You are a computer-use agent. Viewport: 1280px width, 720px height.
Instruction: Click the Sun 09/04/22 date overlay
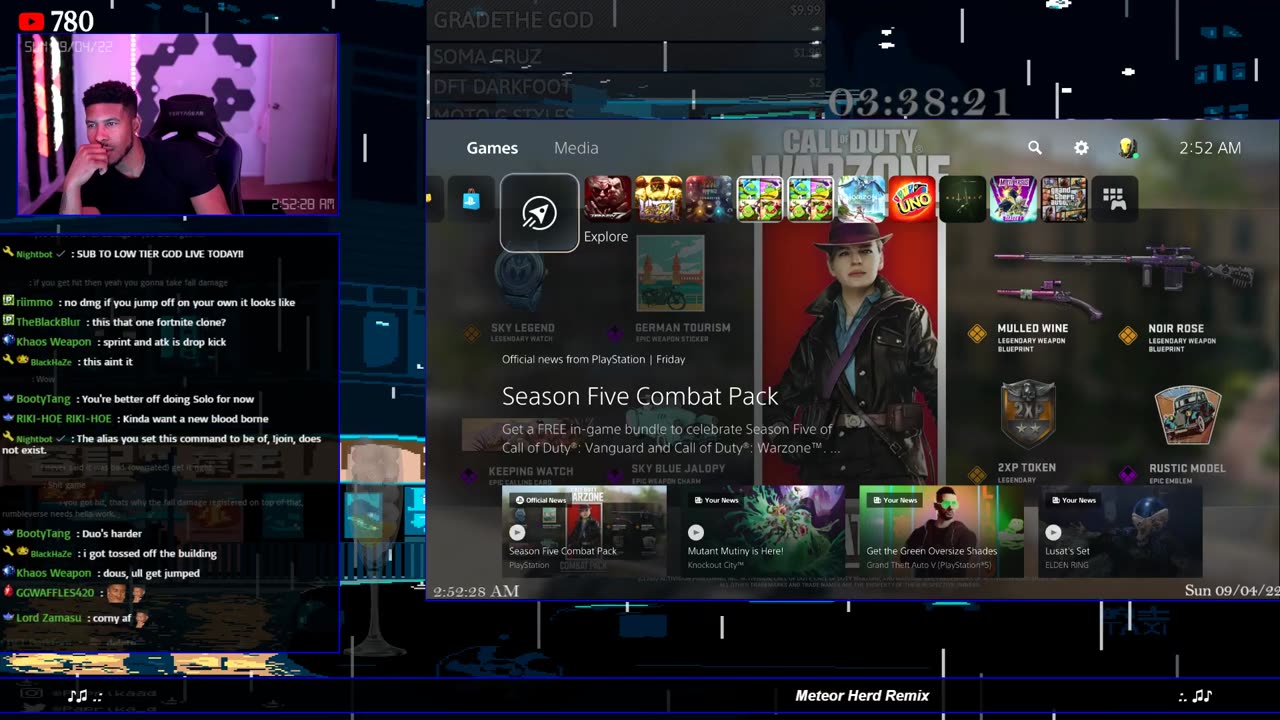tap(1231, 590)
